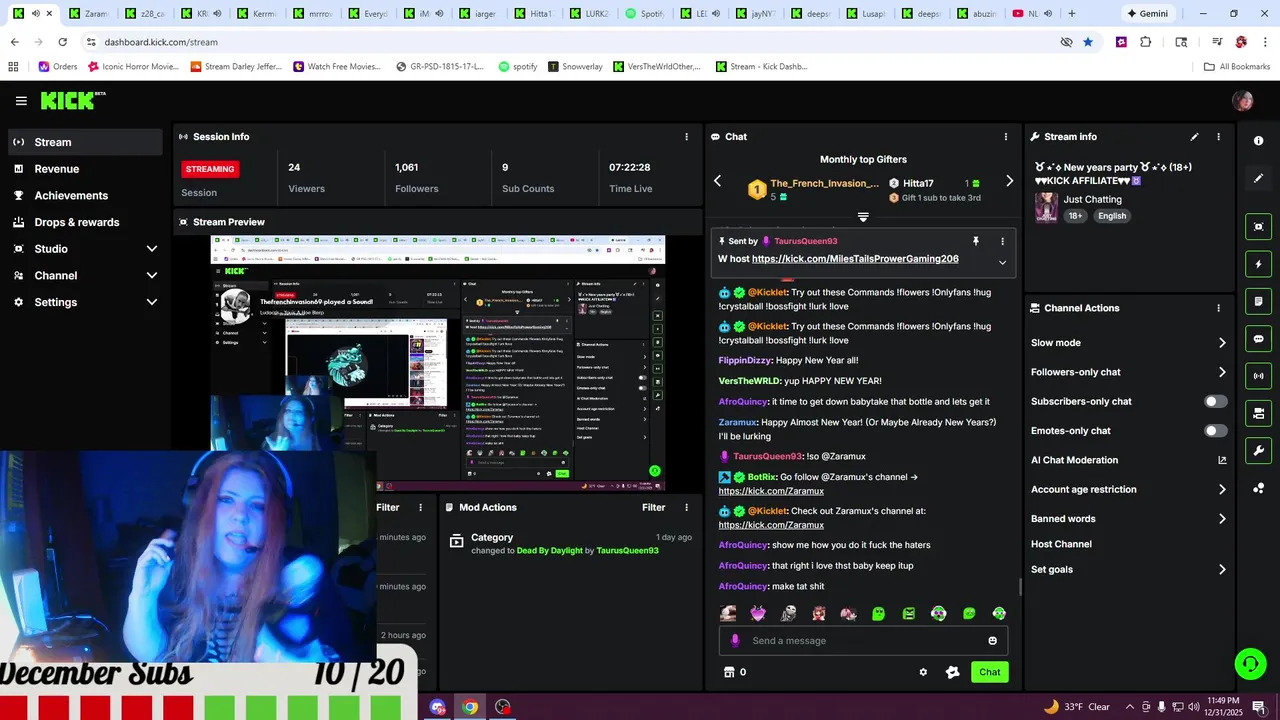Click the chat scrollbar thumb
This screenshot has height=720, width=1280.
(1020, 587)
